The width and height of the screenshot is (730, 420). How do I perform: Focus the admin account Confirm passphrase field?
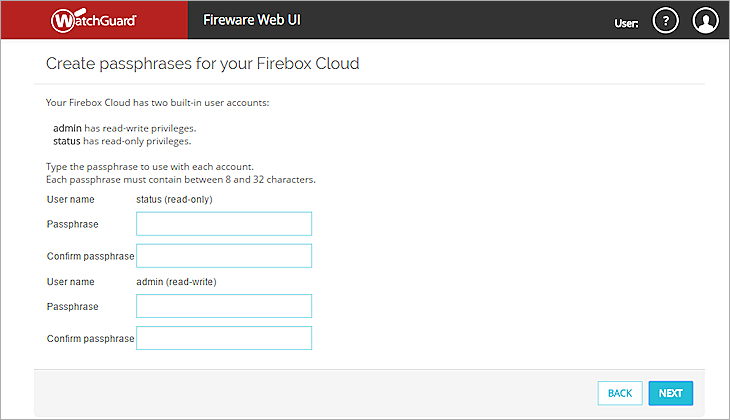point(224,338)
